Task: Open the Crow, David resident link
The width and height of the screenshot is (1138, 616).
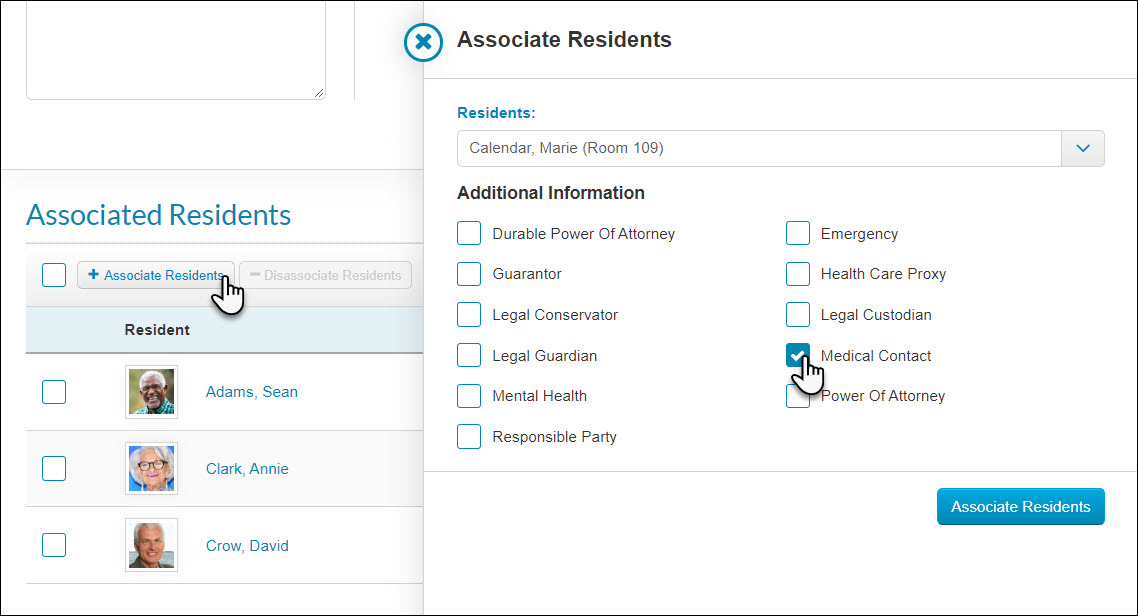Action: (x=247, y=546)
